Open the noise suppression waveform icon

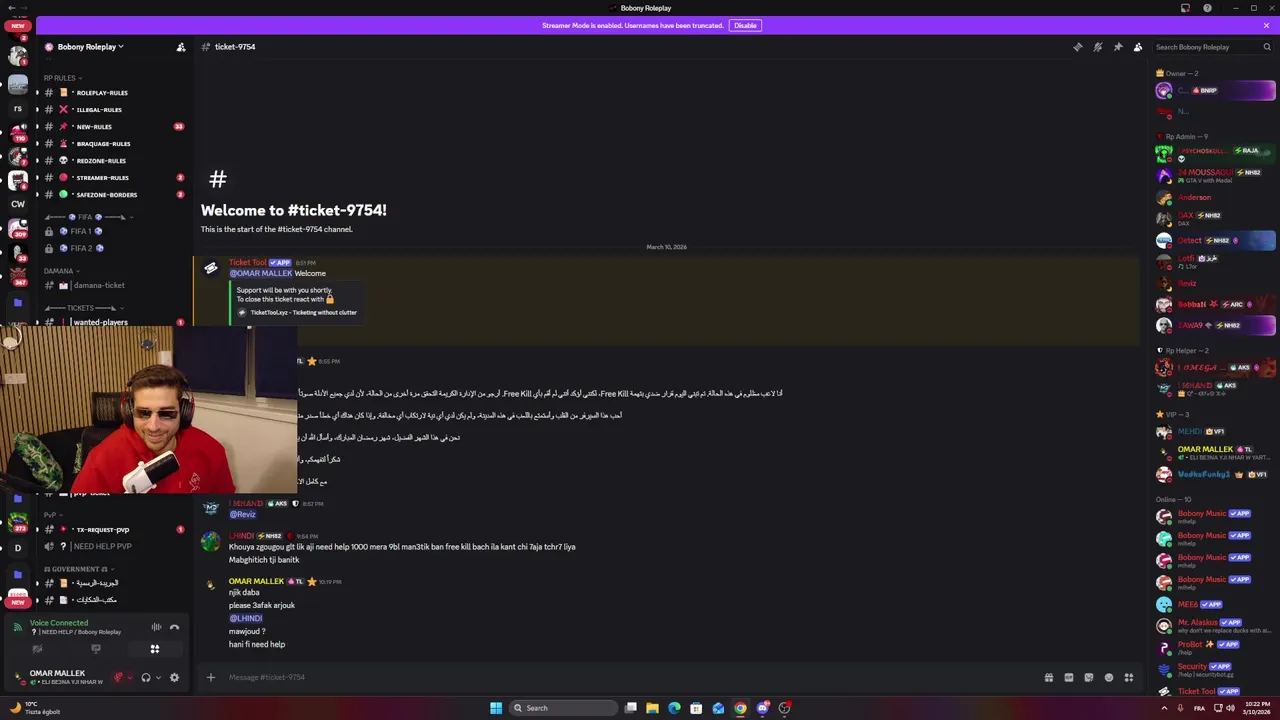click(156, 627)
